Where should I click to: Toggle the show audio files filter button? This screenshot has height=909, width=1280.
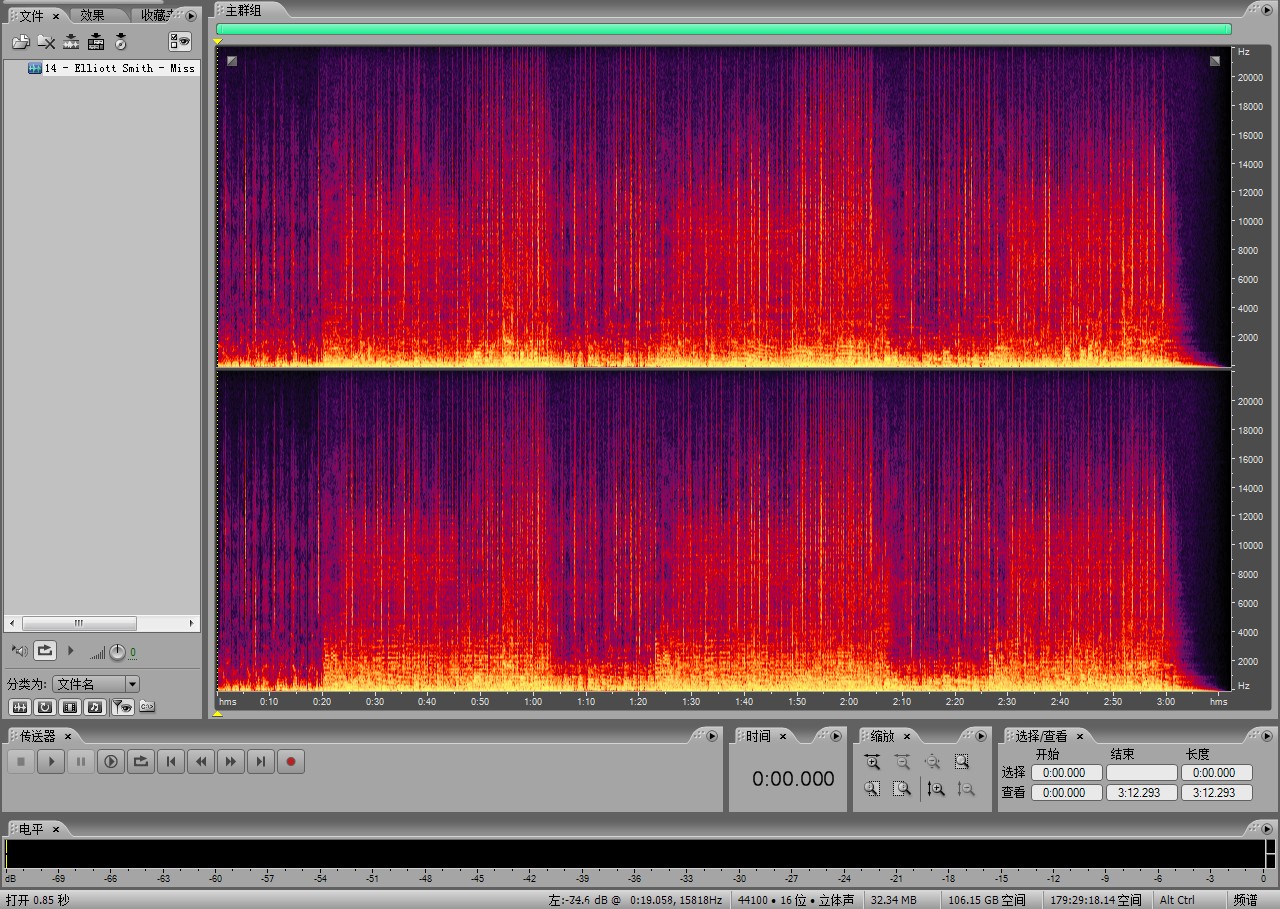(x=18, y=707)
